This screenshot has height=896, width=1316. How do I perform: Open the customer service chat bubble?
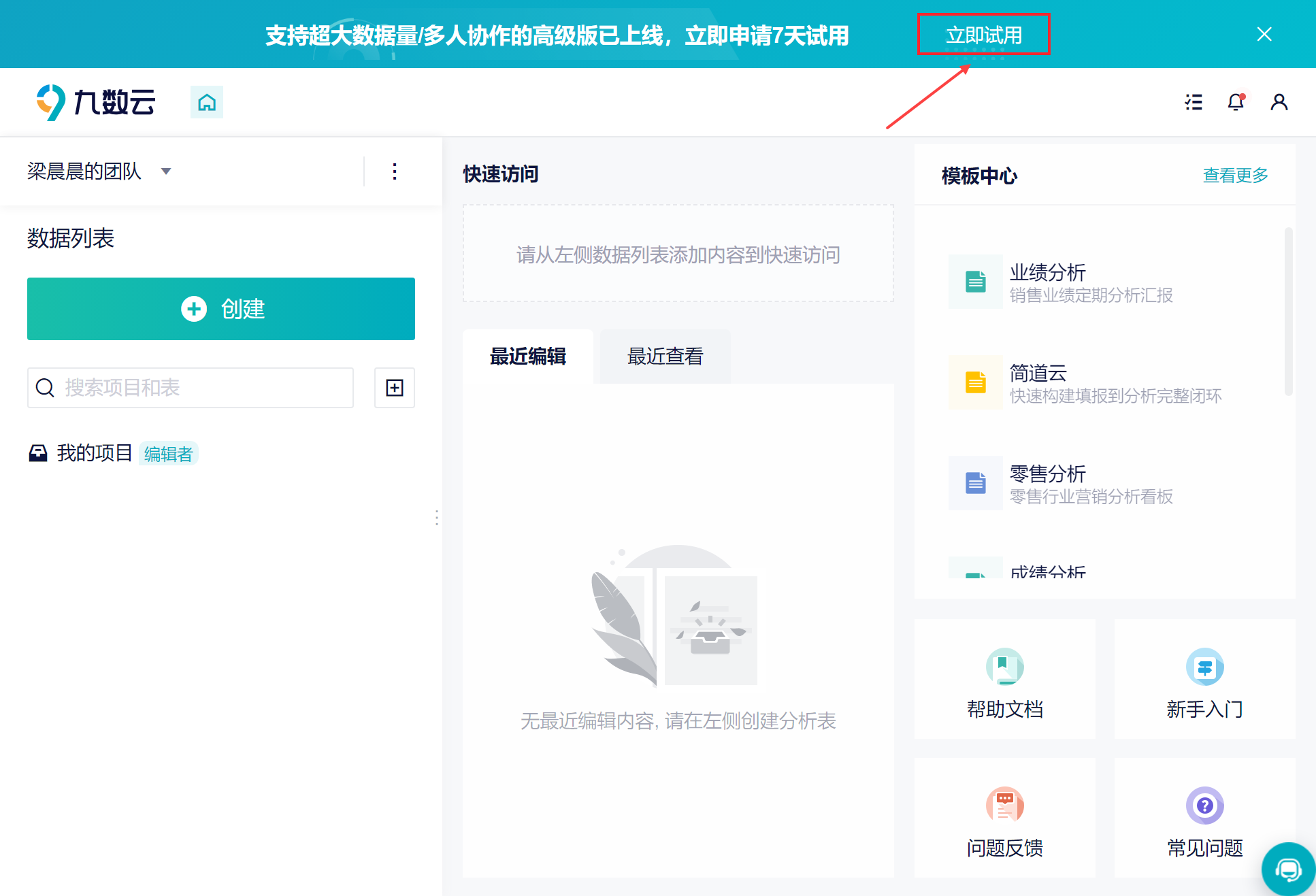click(1287, 869)
